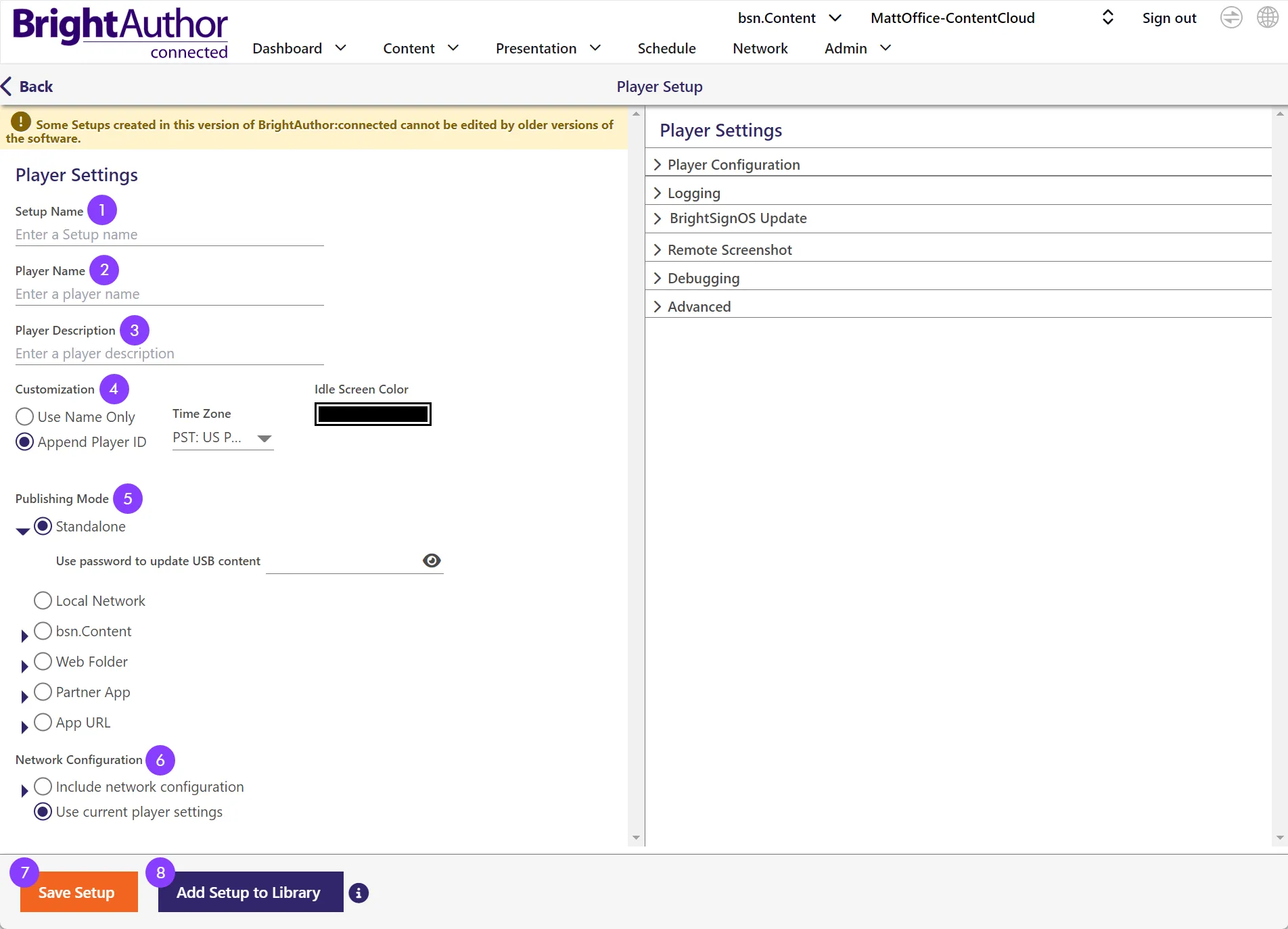This screenshot has height=929, width=1288.
Task: Expand the Logging section
Action: pyautogui.click(x=959, y=193)
